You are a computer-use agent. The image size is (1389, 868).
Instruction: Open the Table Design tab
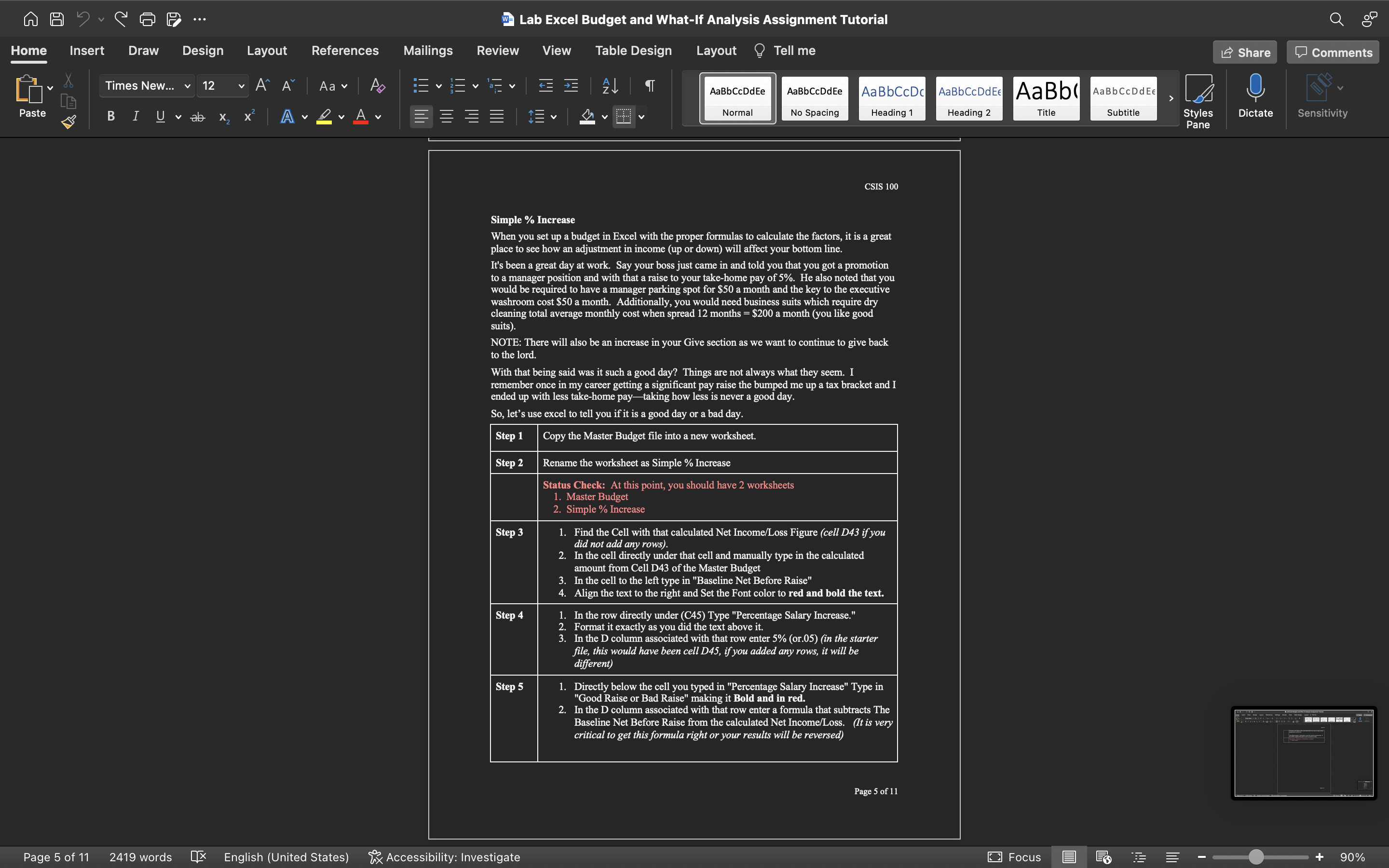[633, 51]
